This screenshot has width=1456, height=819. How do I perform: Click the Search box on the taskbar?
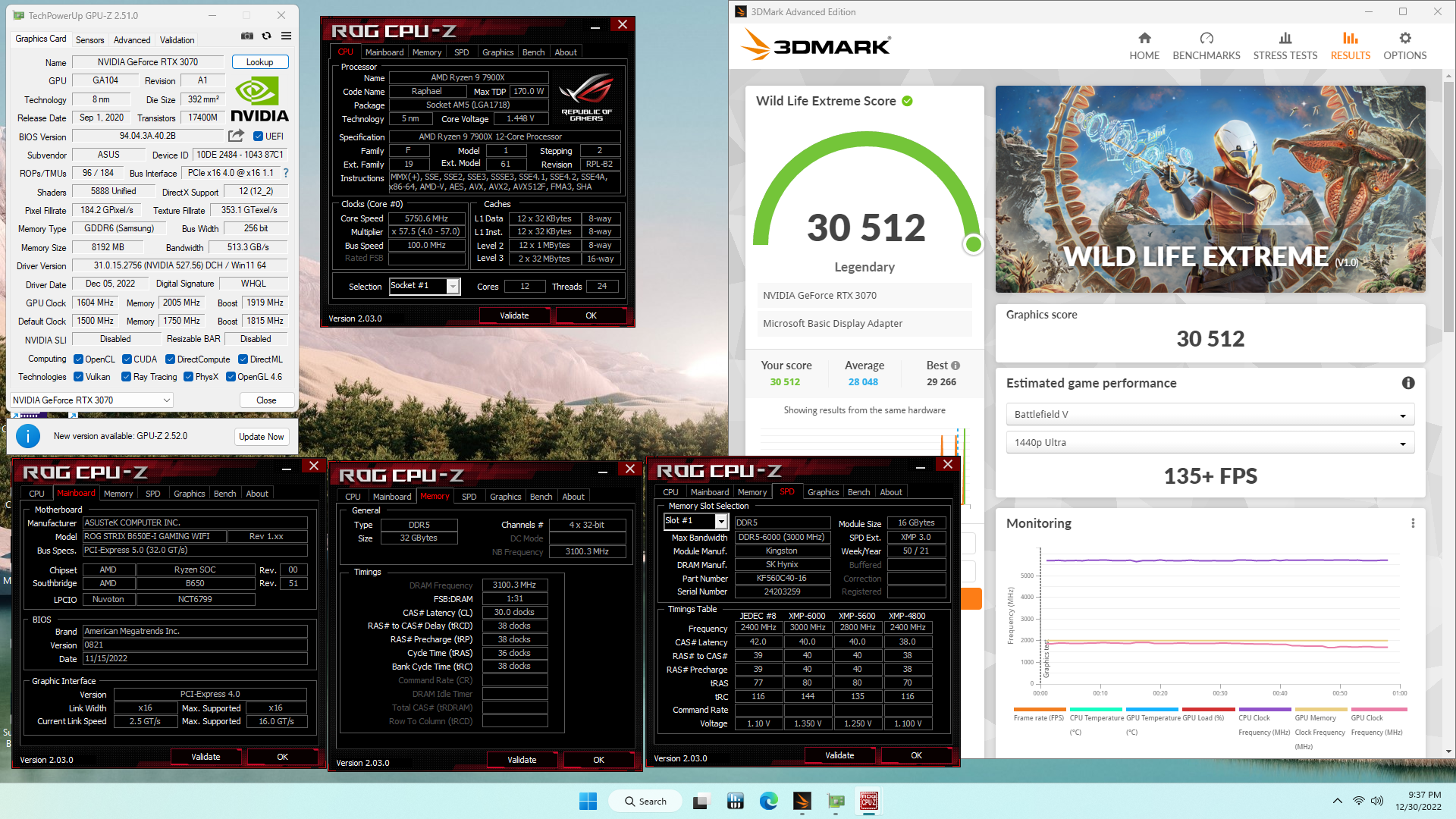[647, 802]
